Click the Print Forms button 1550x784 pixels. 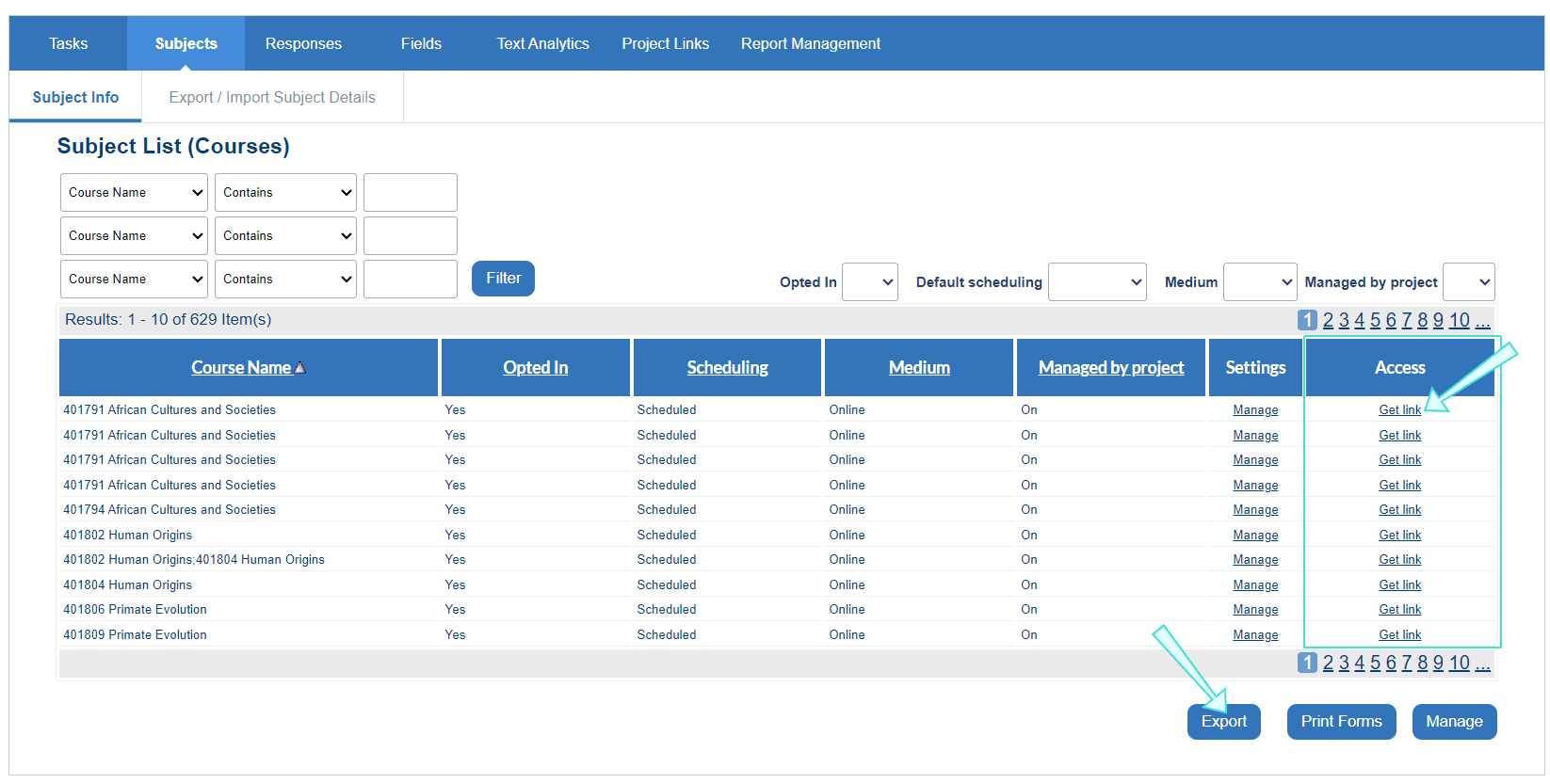click(1341, 722)
